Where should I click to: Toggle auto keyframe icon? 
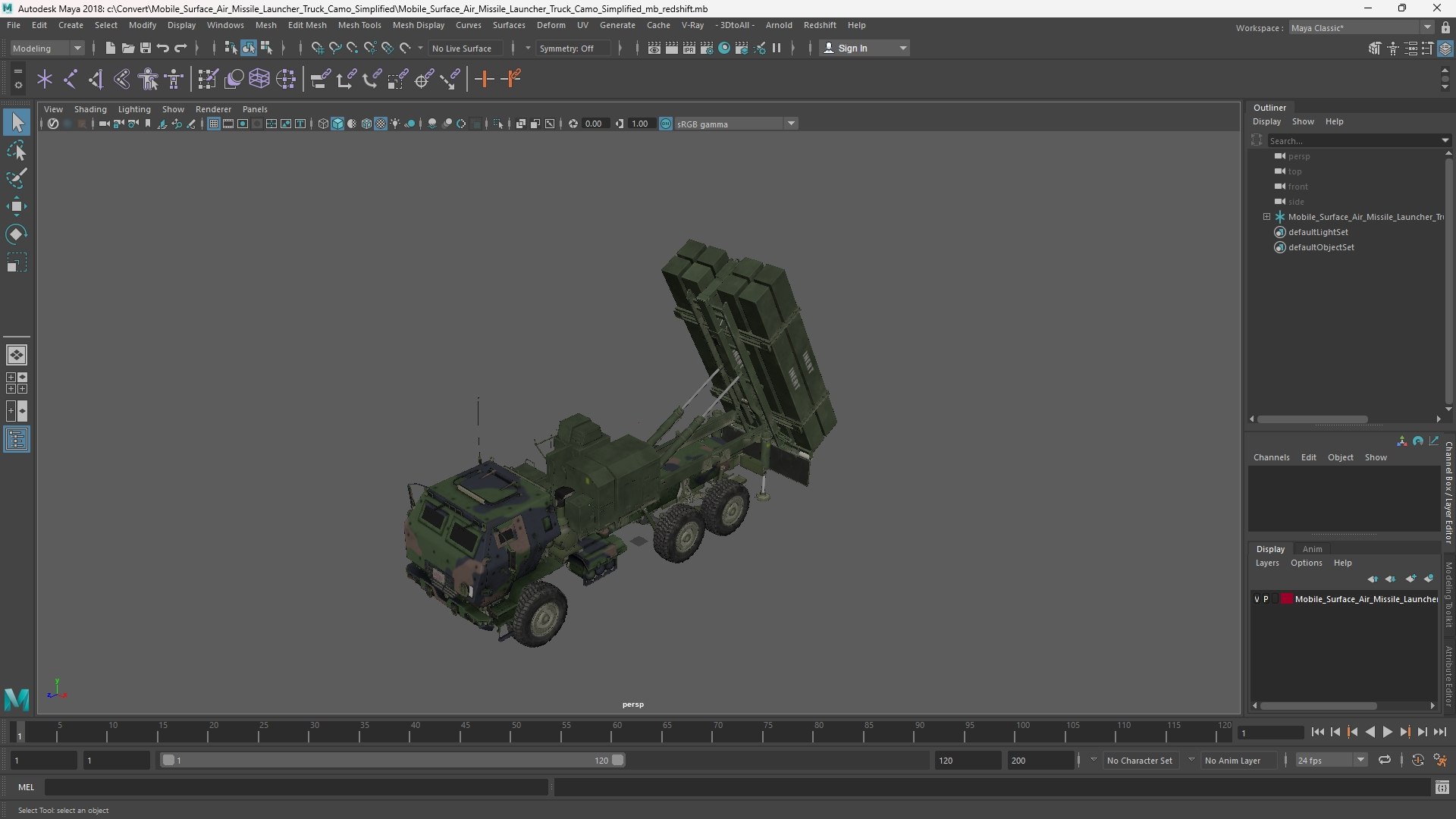tap(1418, 760)
